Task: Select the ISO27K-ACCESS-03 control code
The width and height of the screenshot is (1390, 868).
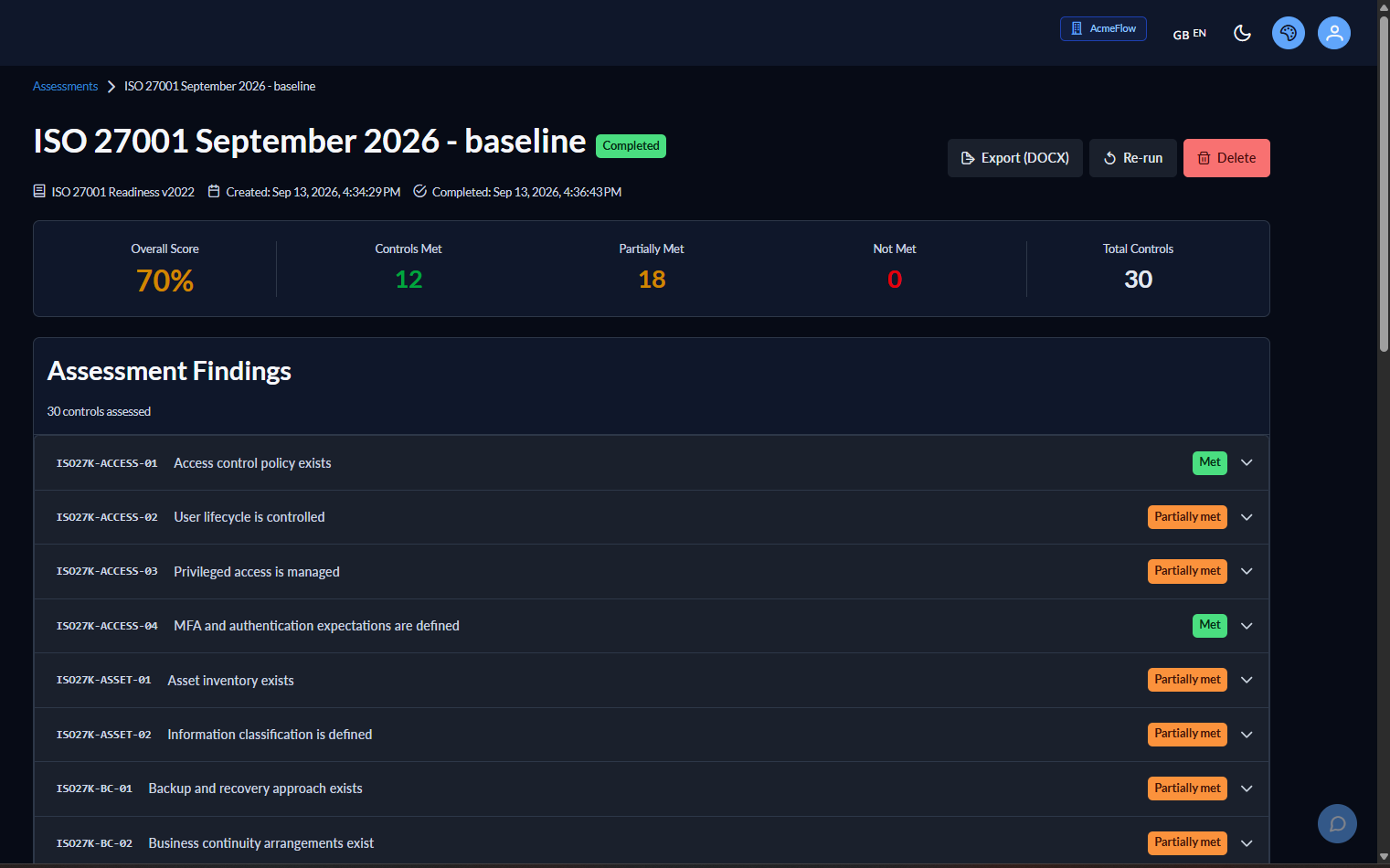Action: [x=107, y=571]
